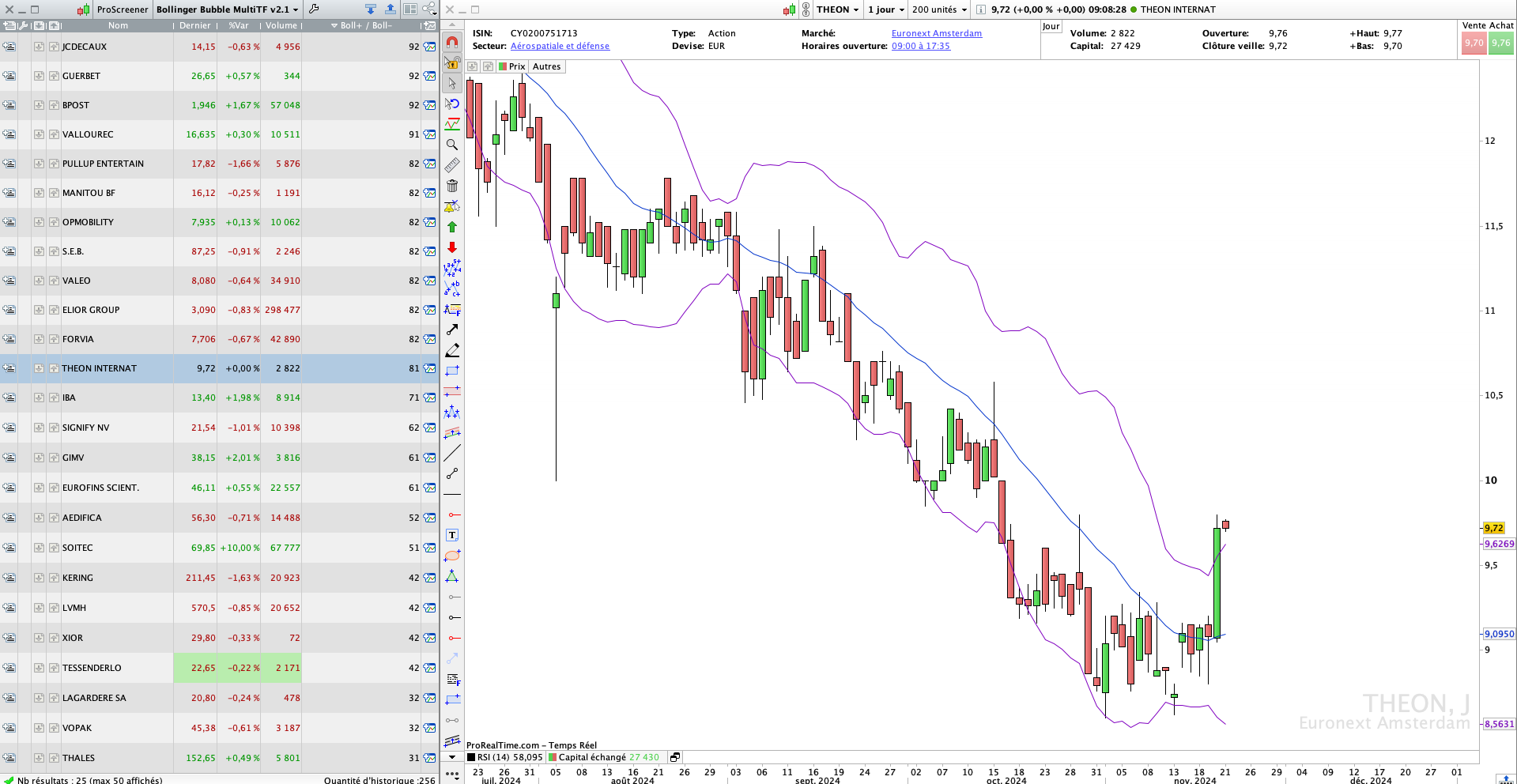Screen dimensions: 1517x784
Task: Open ProScreener wrench settings
Action: tap(314, 9)
